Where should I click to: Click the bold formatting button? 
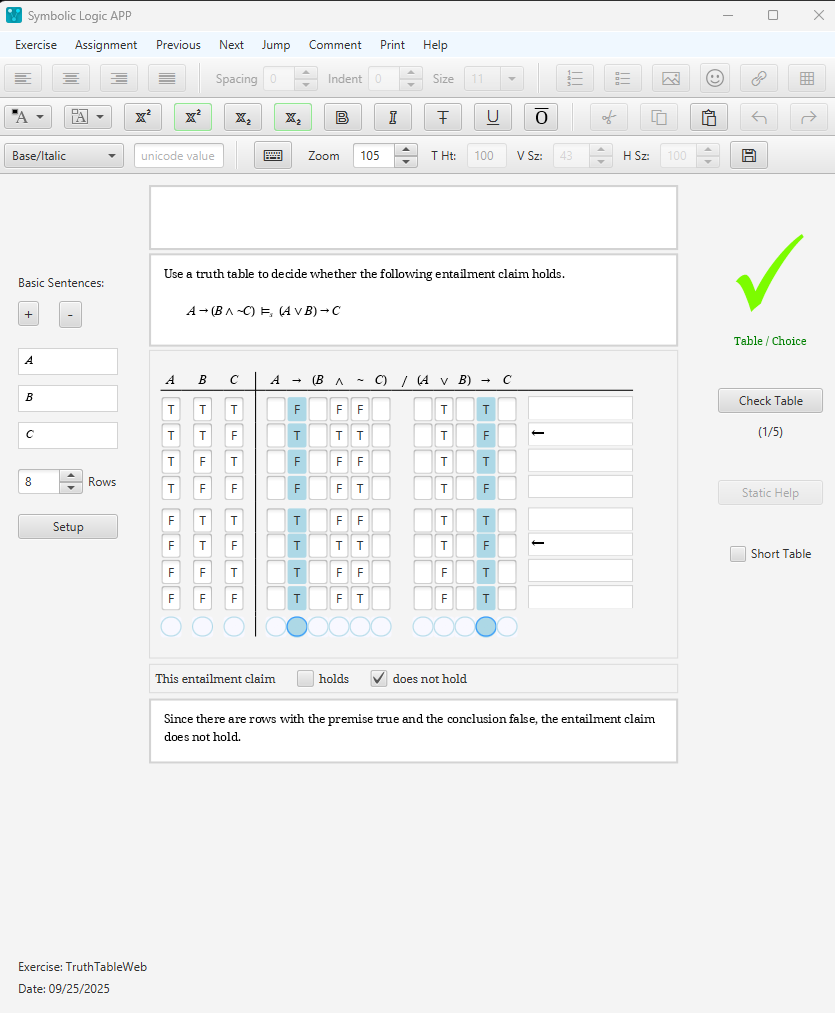coord(343,117)
